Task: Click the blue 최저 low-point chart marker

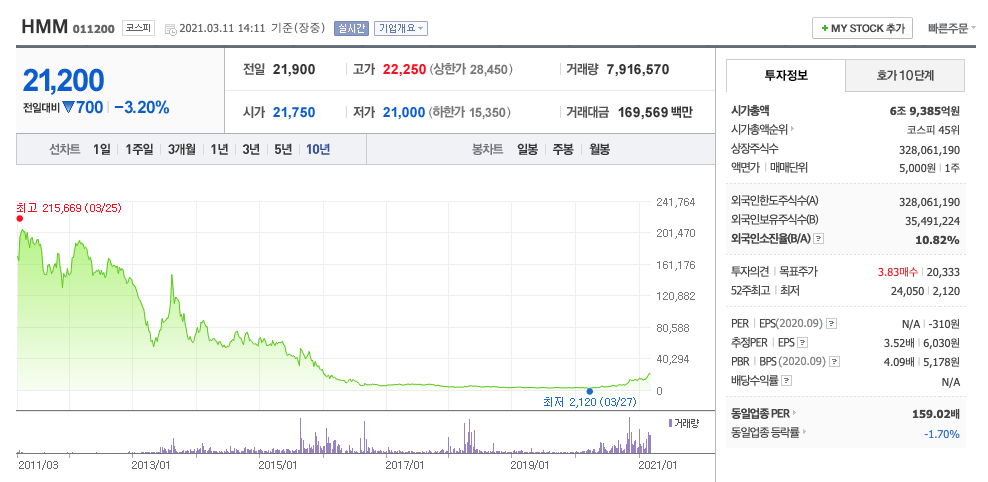Action: click(x=590, y=391)
